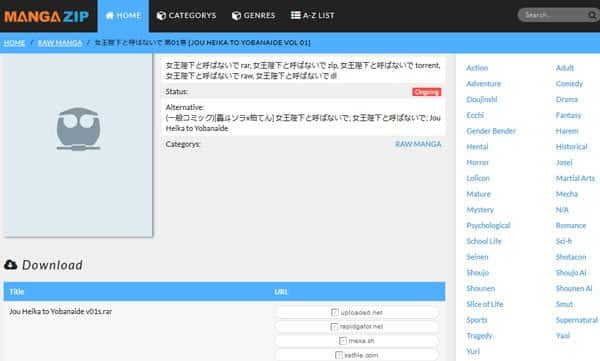The height and width of the screenshot is (361, 600).
Task: Browse the Historical genre
Action: [x=571, y=147]
